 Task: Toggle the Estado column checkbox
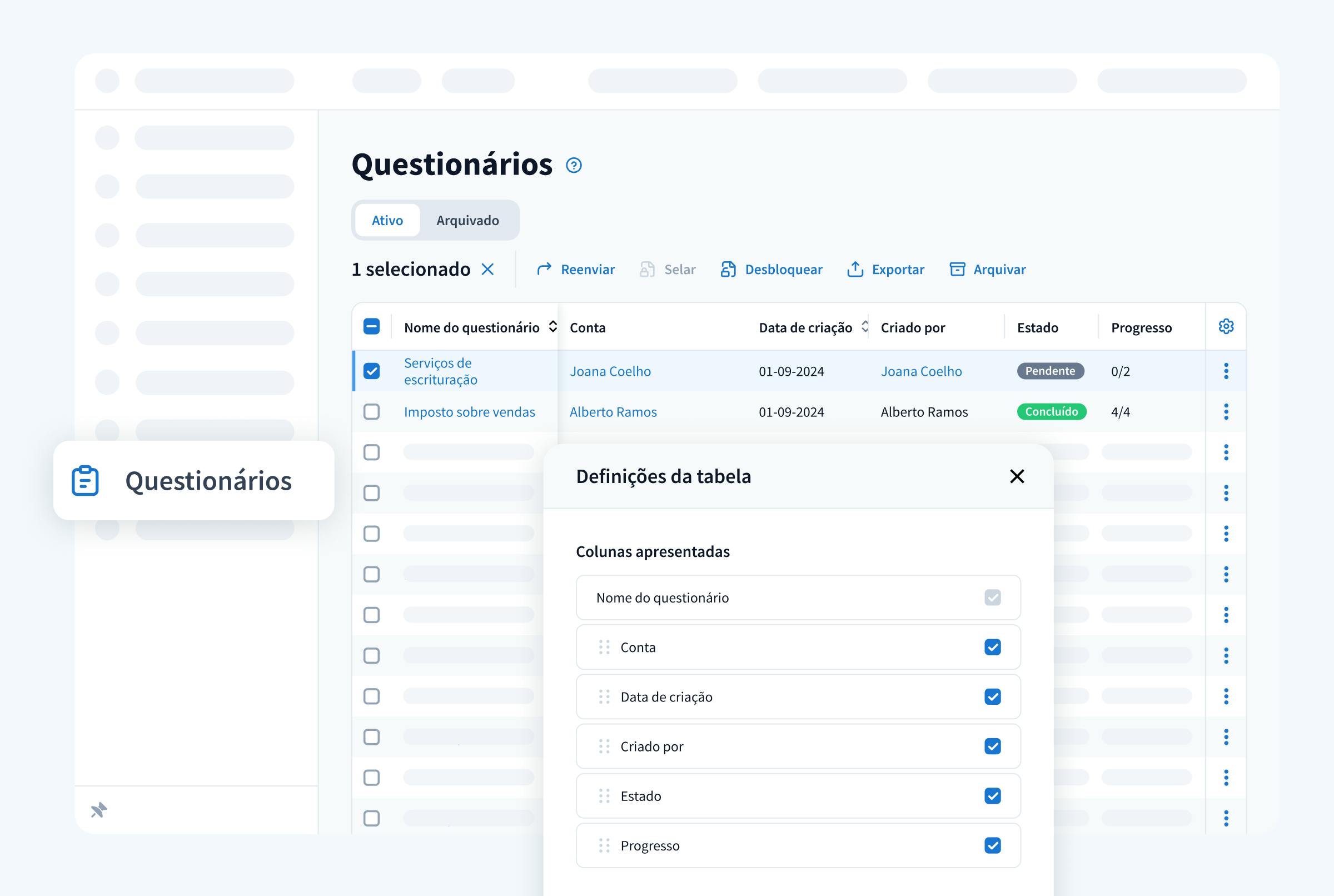pyautogui.click(x=992, y=796)
